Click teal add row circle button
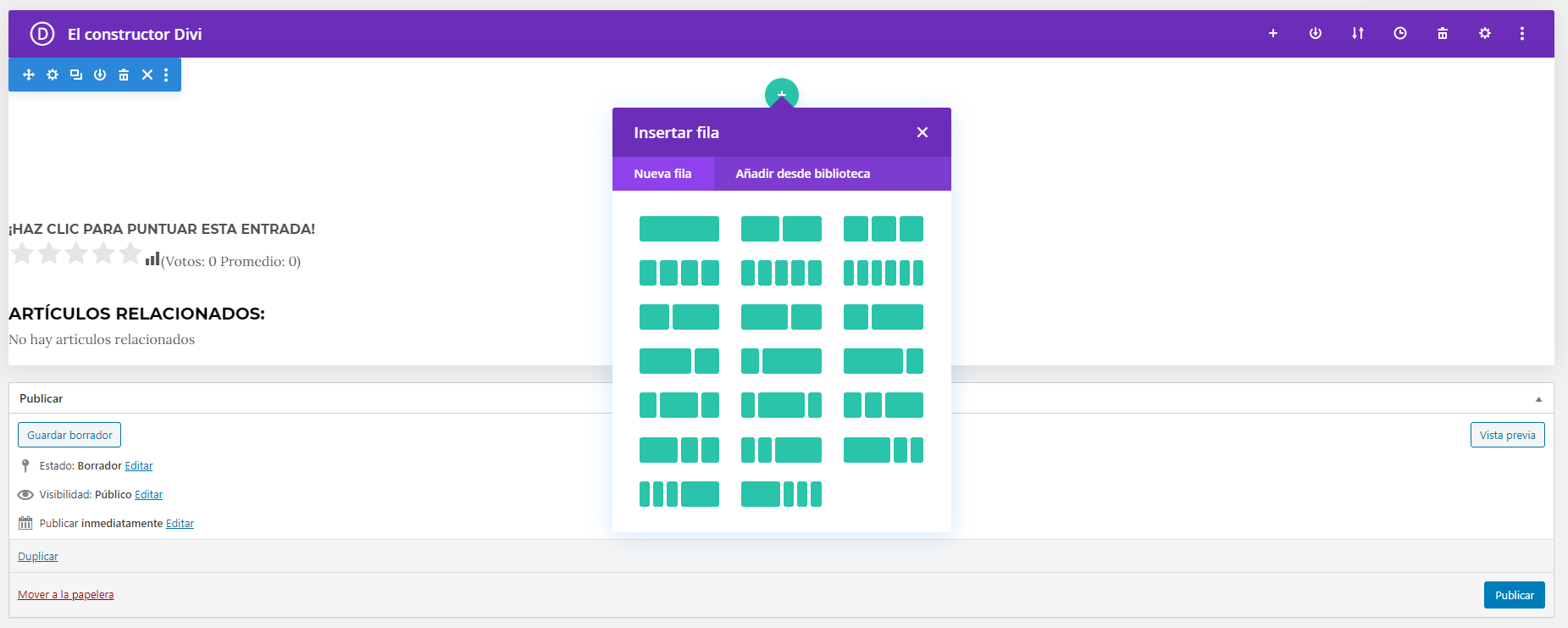 click(781, 92)
